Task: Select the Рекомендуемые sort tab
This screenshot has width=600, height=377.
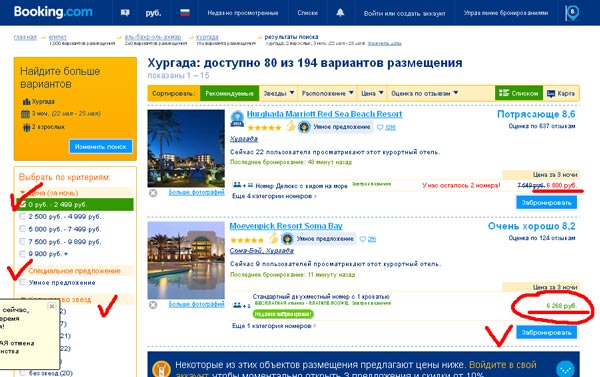Action: point(229,93)
